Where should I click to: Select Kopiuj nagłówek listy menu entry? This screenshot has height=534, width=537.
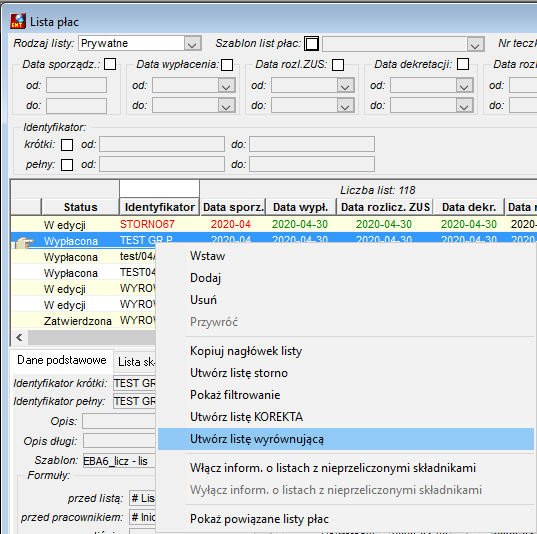click(346, 351)
